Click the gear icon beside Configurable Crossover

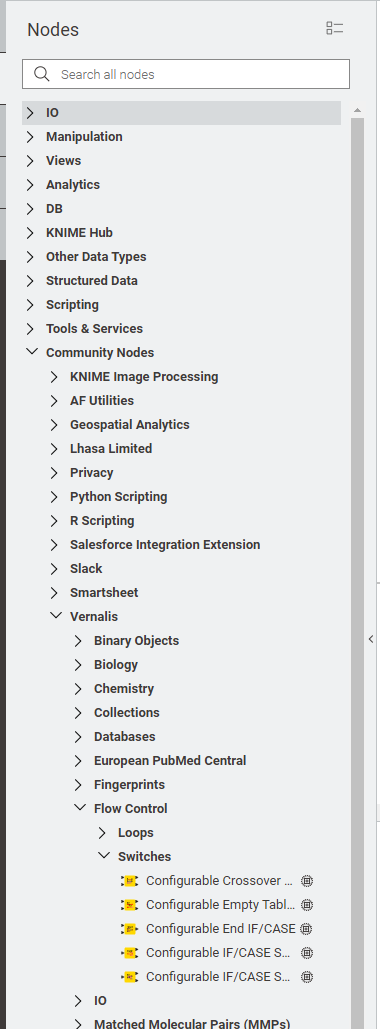coord(306,881)
